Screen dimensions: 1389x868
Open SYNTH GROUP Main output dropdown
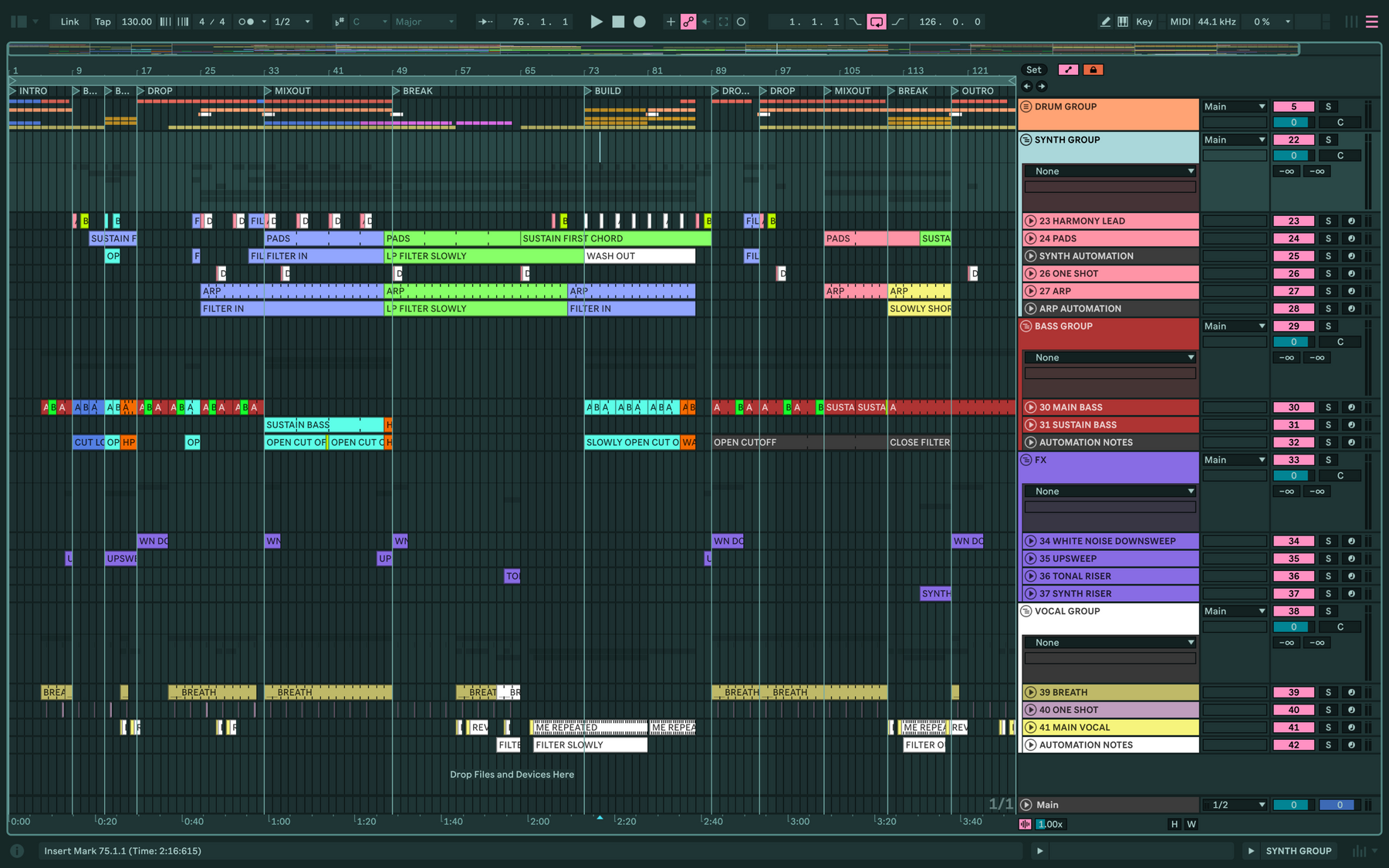pos(1235,140)
